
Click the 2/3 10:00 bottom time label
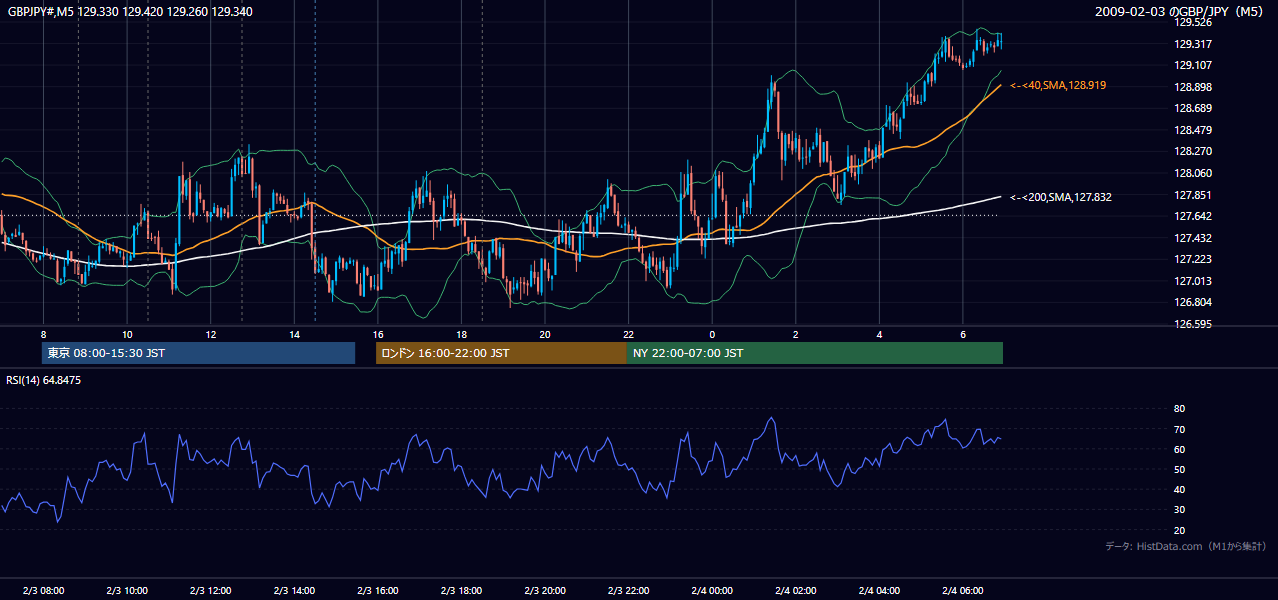[127, 591]
